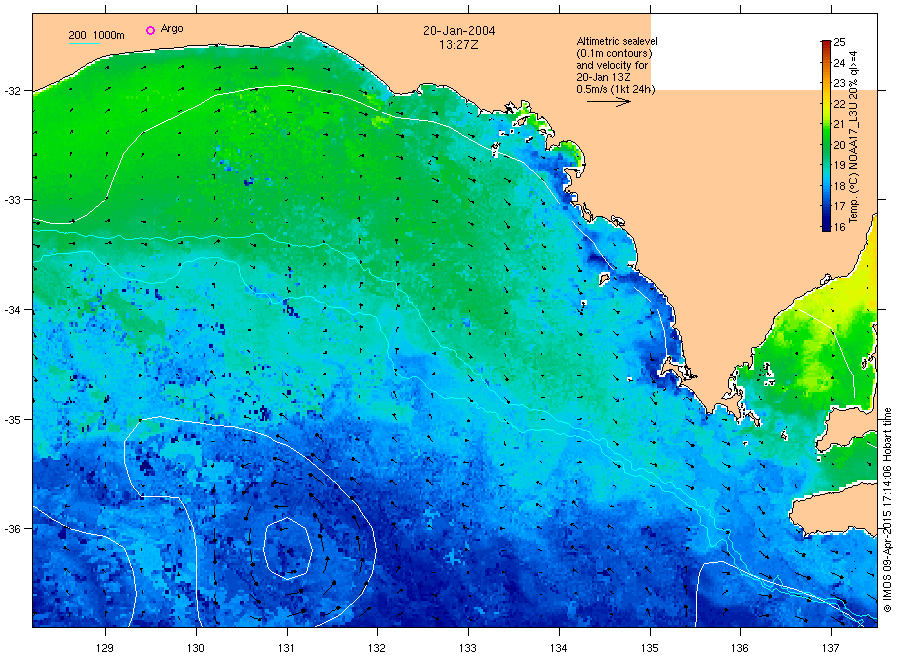Viewport: 900px width, 660px height.
Task: Click latitude axis label '-34'
Action: click(12, 310)
